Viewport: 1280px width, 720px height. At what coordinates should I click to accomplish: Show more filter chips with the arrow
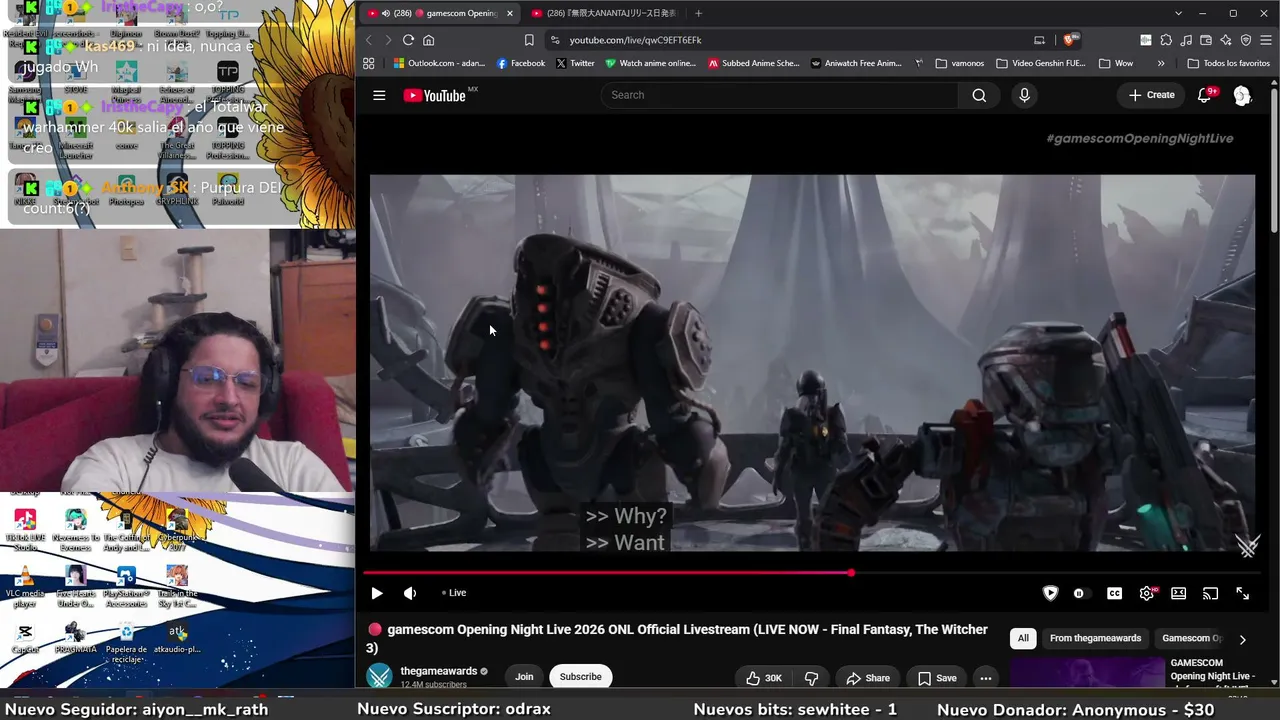click(x=1242, y=639)
